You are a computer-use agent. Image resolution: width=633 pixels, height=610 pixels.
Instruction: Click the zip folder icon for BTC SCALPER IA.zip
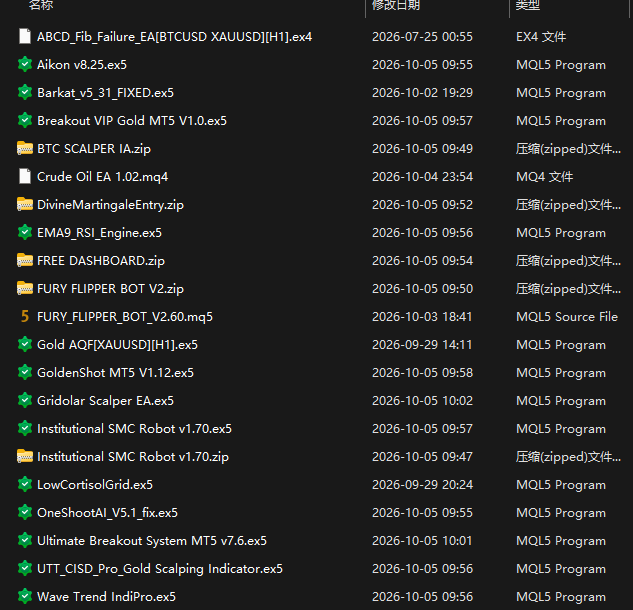click(25, 148)
